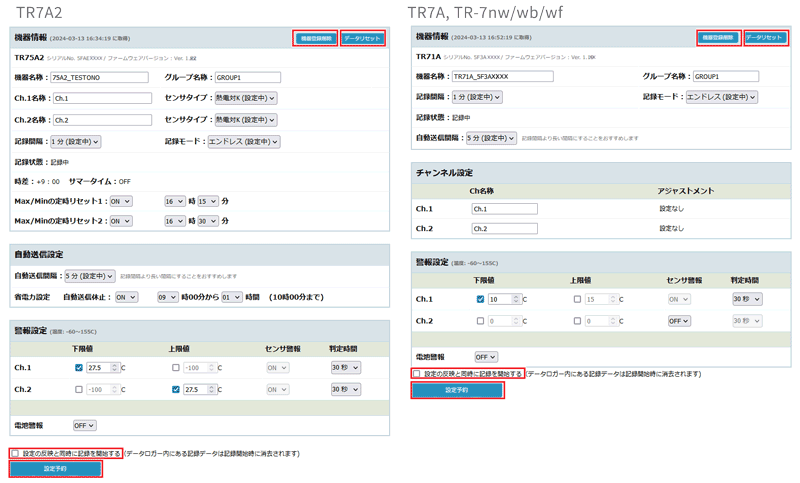
Task: Open 自動送信休止 ON dropdown
Action: [x=126, y=297]
